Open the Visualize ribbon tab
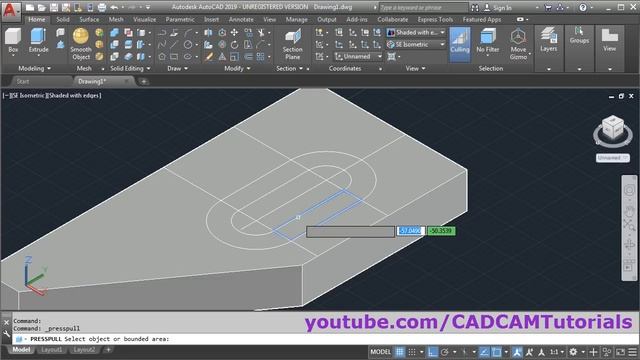Image resolution: width=640 pixels, height=360 pixels. (x=144, y=19)
